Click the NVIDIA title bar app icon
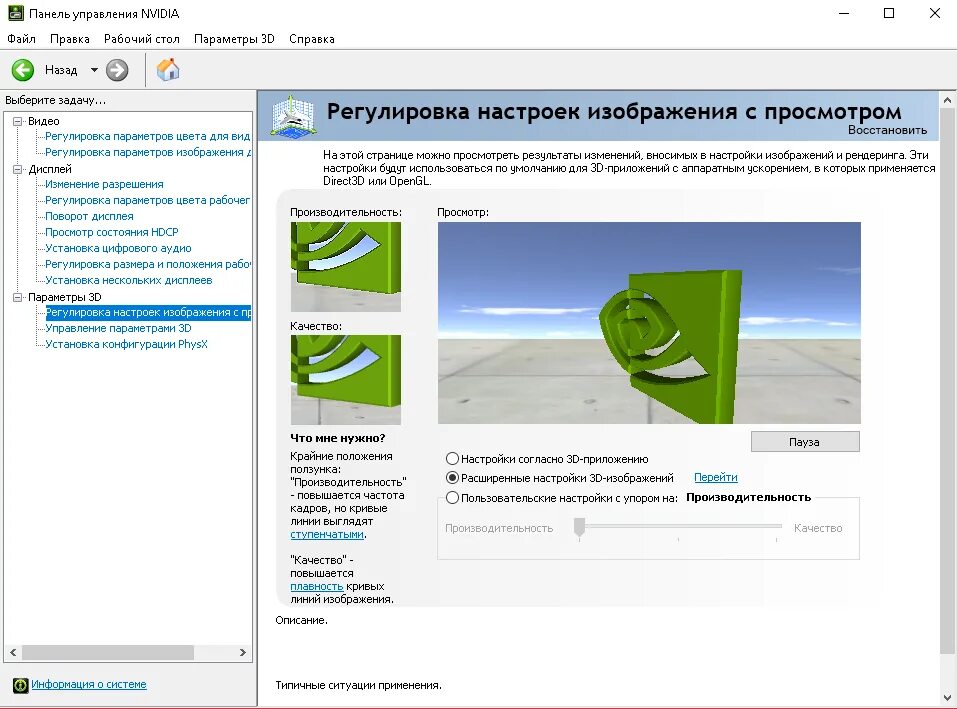 click(15, 13)
